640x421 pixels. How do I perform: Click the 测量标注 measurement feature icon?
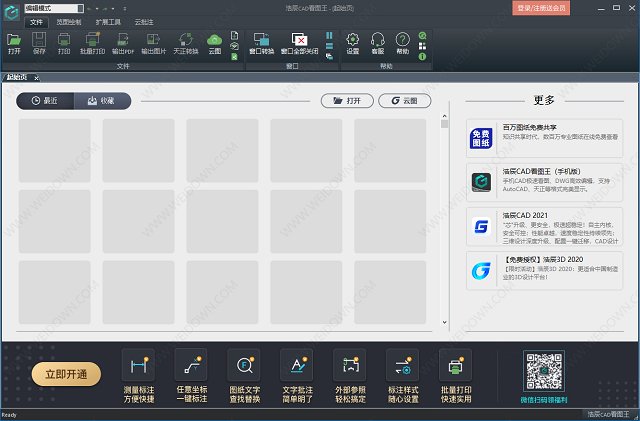coord(138,367)
